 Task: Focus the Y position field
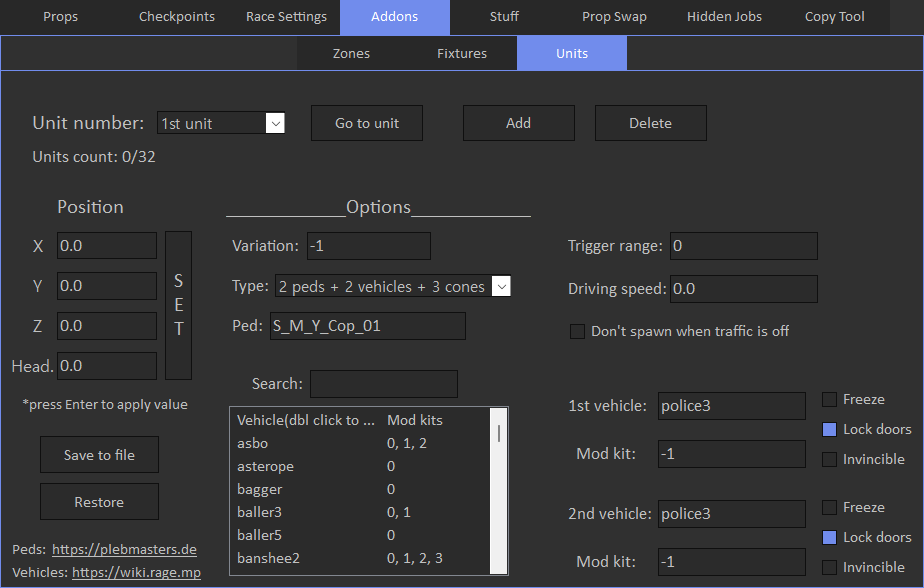(x=107, y=286)
